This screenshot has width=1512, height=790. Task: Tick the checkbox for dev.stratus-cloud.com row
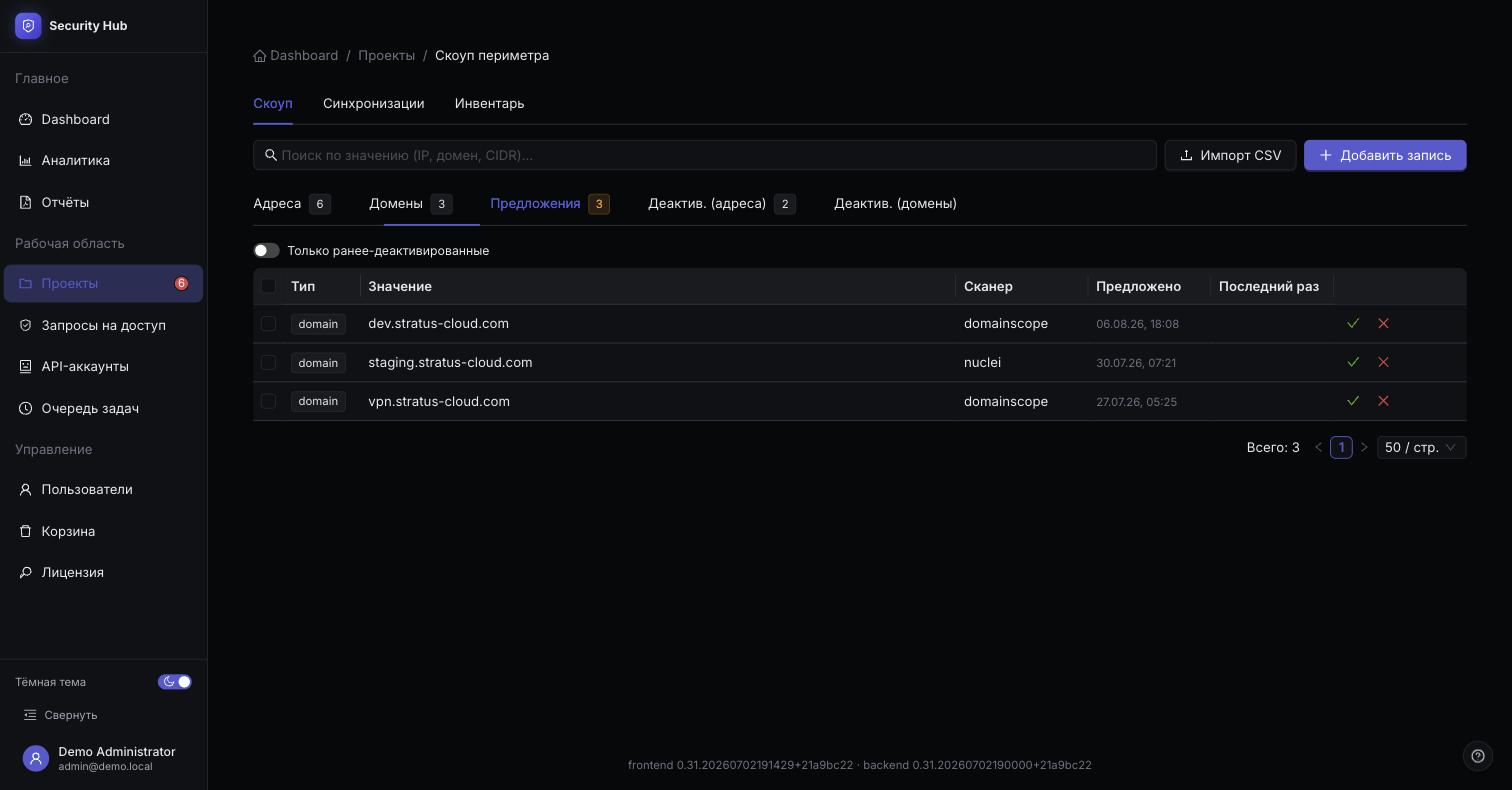pos(268,324)
